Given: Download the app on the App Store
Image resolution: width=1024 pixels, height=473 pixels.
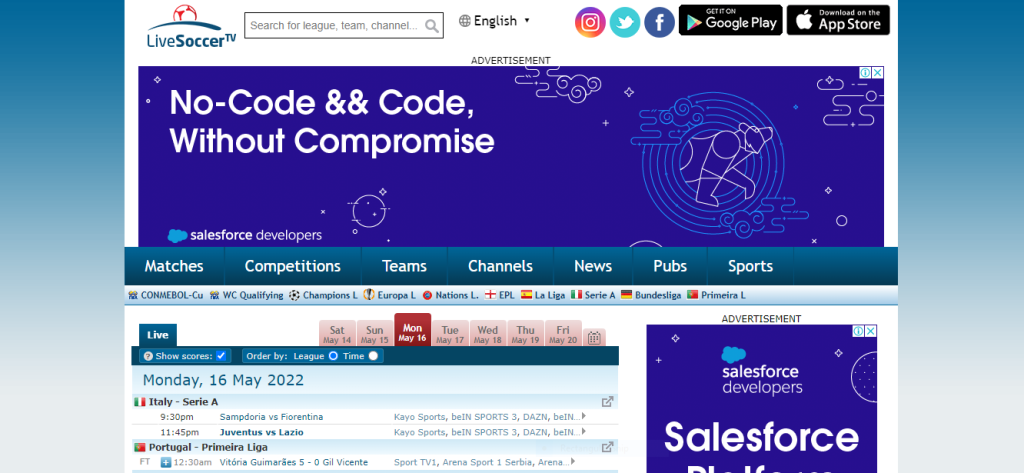Looking at the screenshot, I should click(838, 20).
